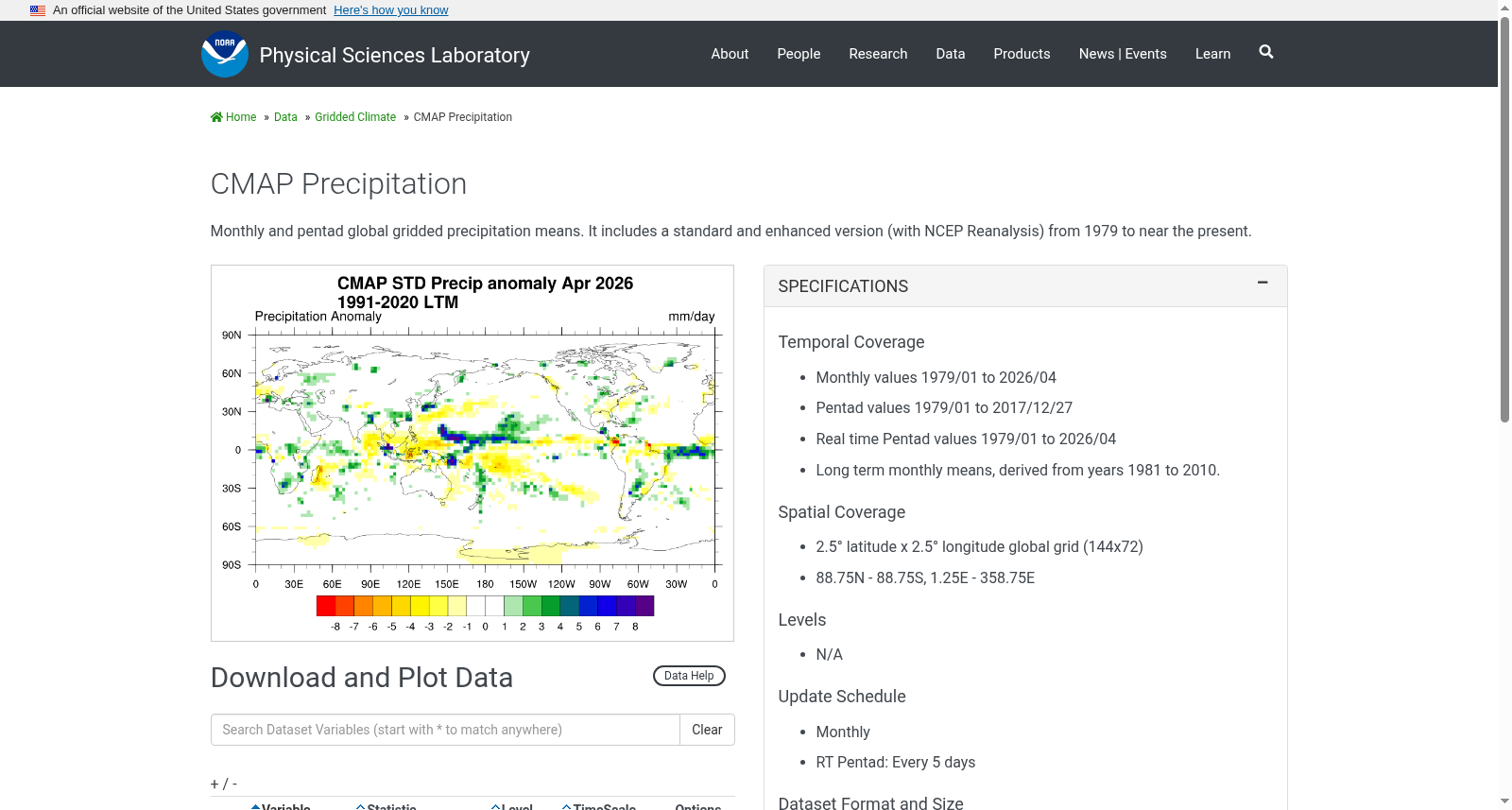Click the NOAA logo emblem
1512x810 pixels.
click(x=225, y=54)
